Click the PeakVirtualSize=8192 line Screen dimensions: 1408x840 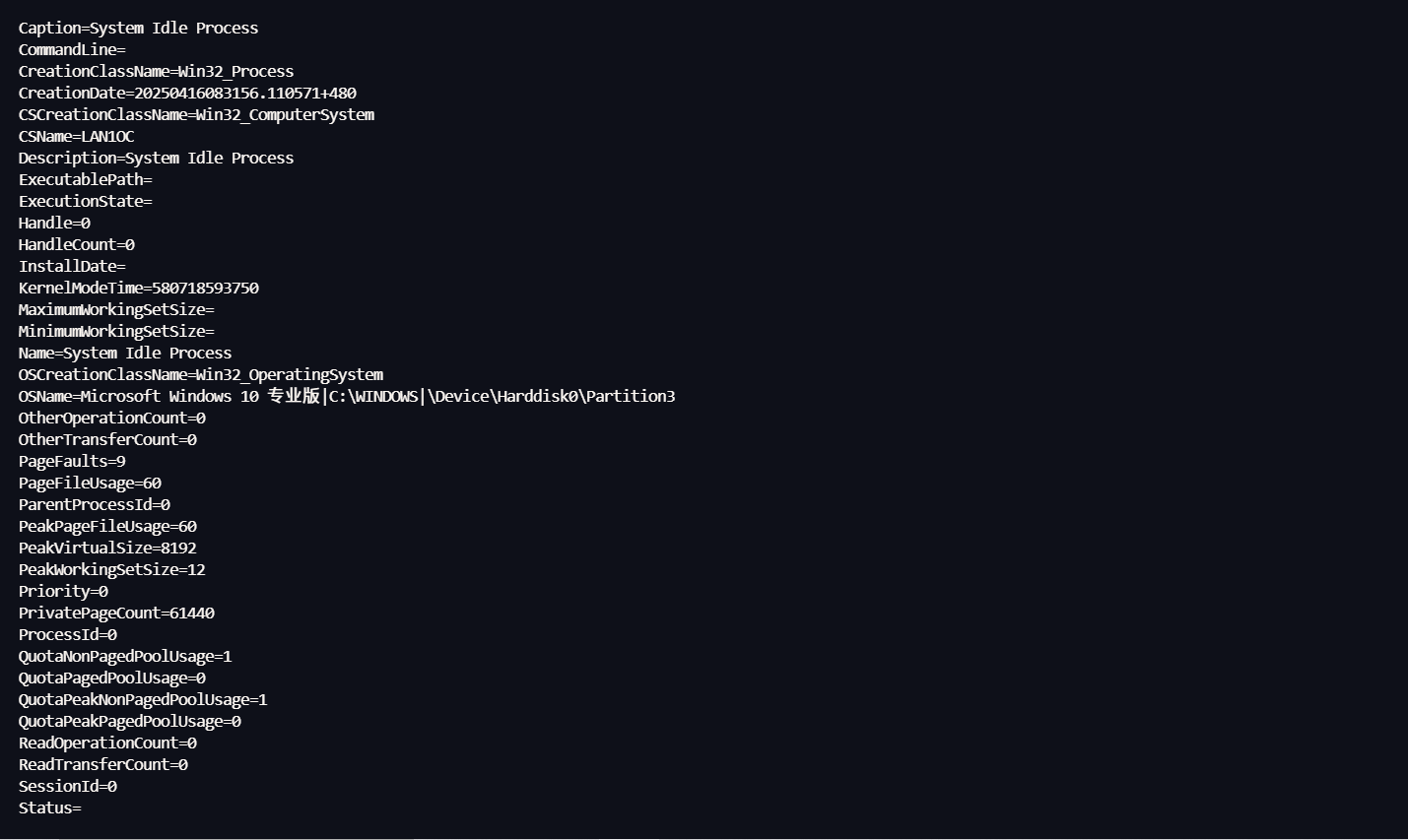(107, 548)
